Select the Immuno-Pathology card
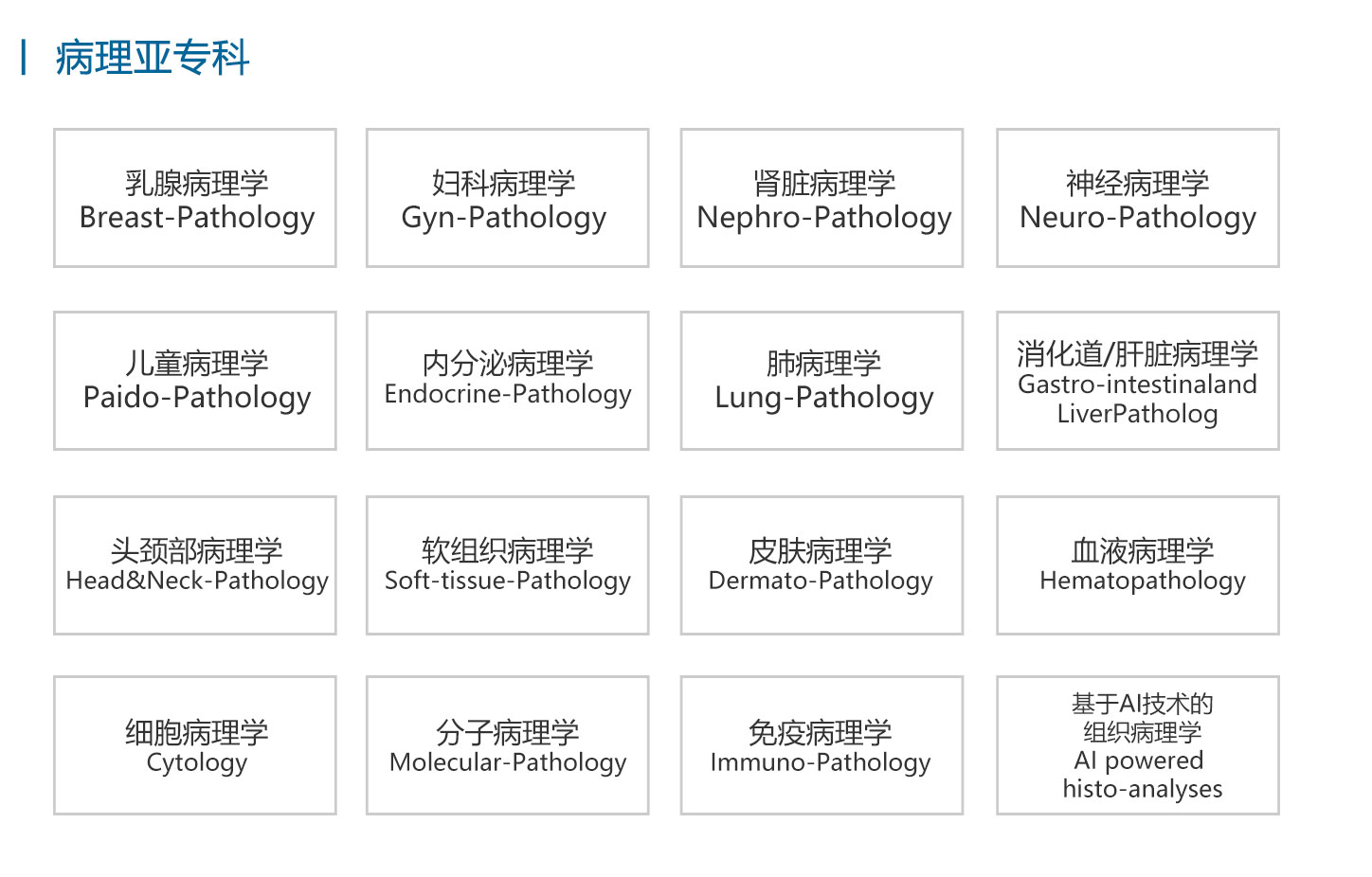The width and height of the screenshot is (1372, 877). click(x=821, y=745)
